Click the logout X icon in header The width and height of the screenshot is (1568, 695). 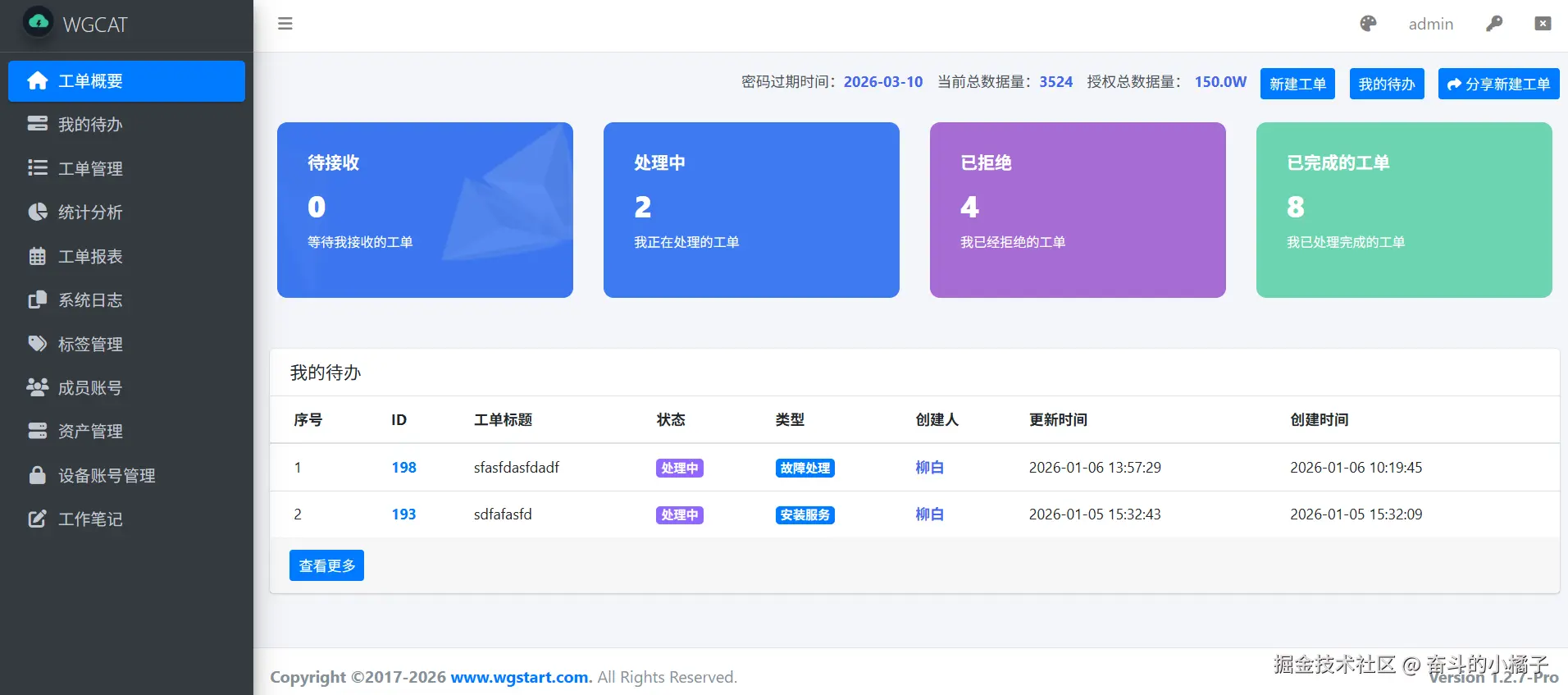[1543, 24]
